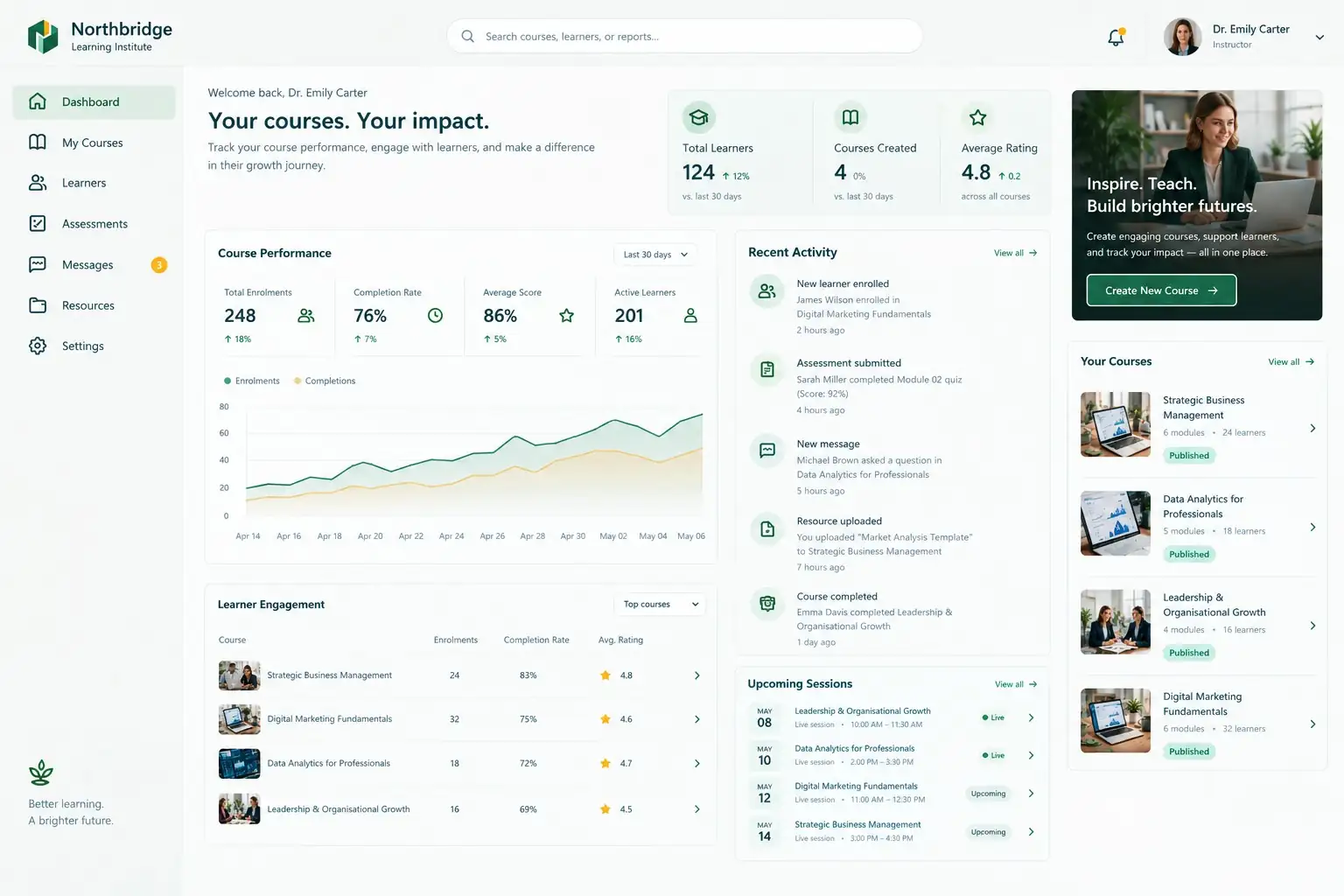Expand Data Analytics row in Learner Engagement
Viewport: 1344px width, 896px height.
coord(696,764)
